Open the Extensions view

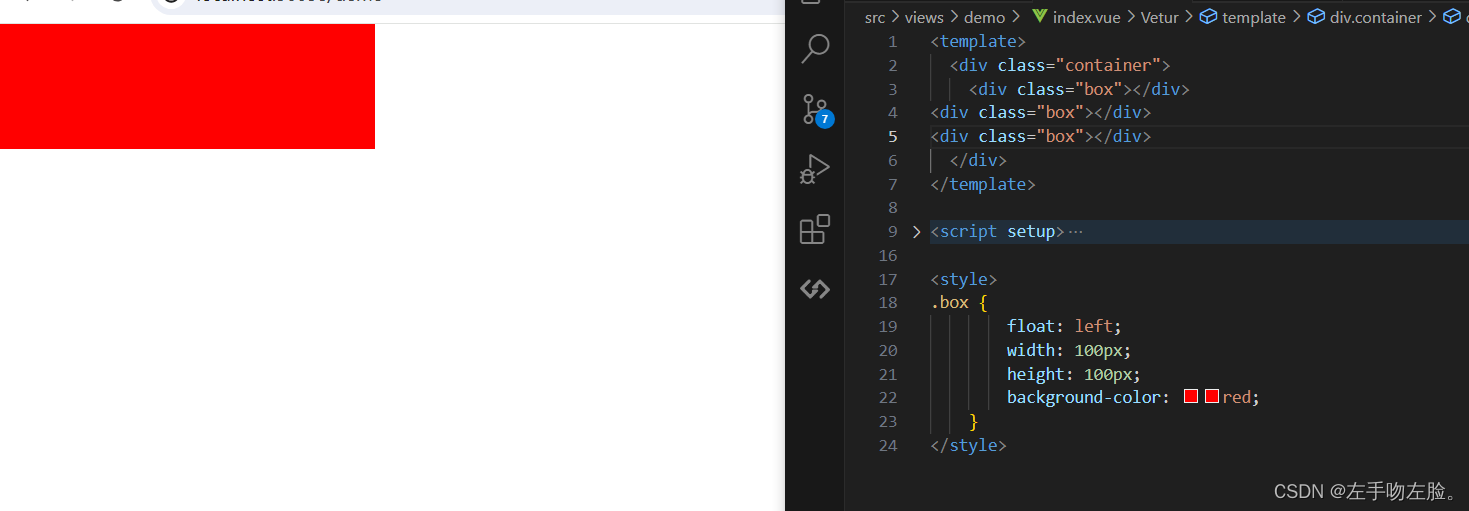click(x=815, y=229)
